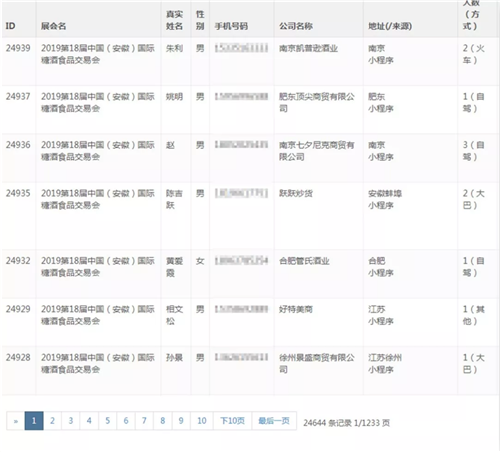Click the name 孙景 in row 24928
The image size is (500, 452).
pos(174,358)
